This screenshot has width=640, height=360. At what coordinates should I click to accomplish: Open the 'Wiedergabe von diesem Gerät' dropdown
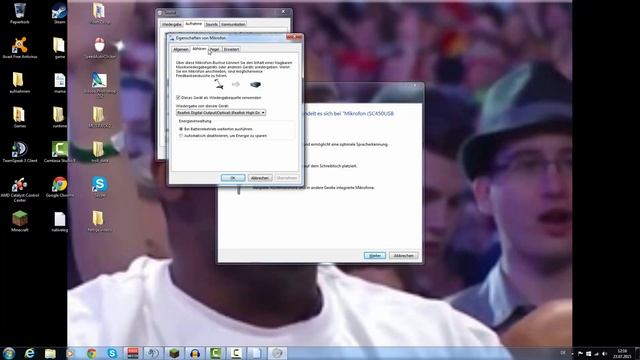pos(221,112)
